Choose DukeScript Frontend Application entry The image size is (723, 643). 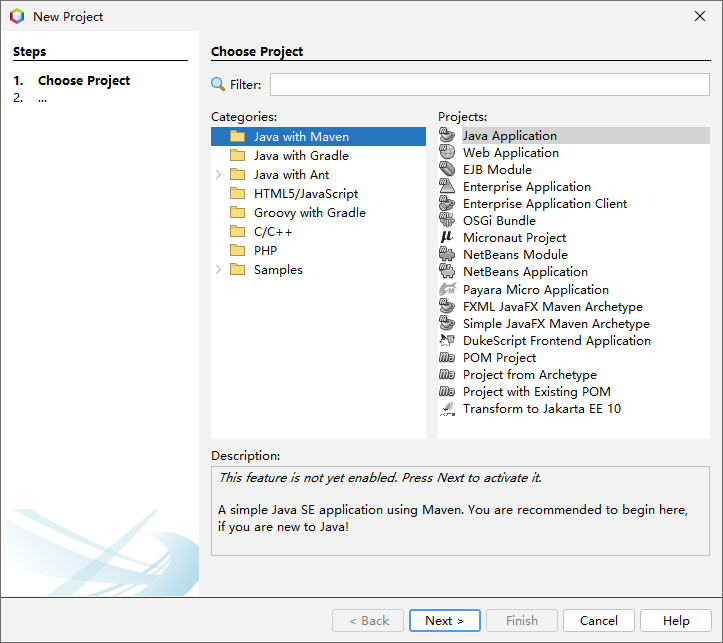557,341
